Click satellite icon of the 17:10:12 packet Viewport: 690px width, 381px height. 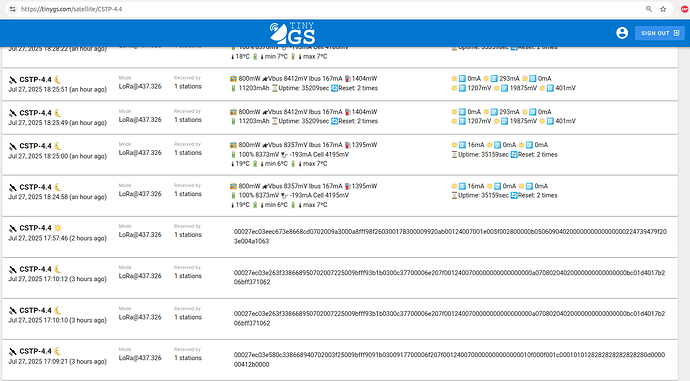point(12,269)
